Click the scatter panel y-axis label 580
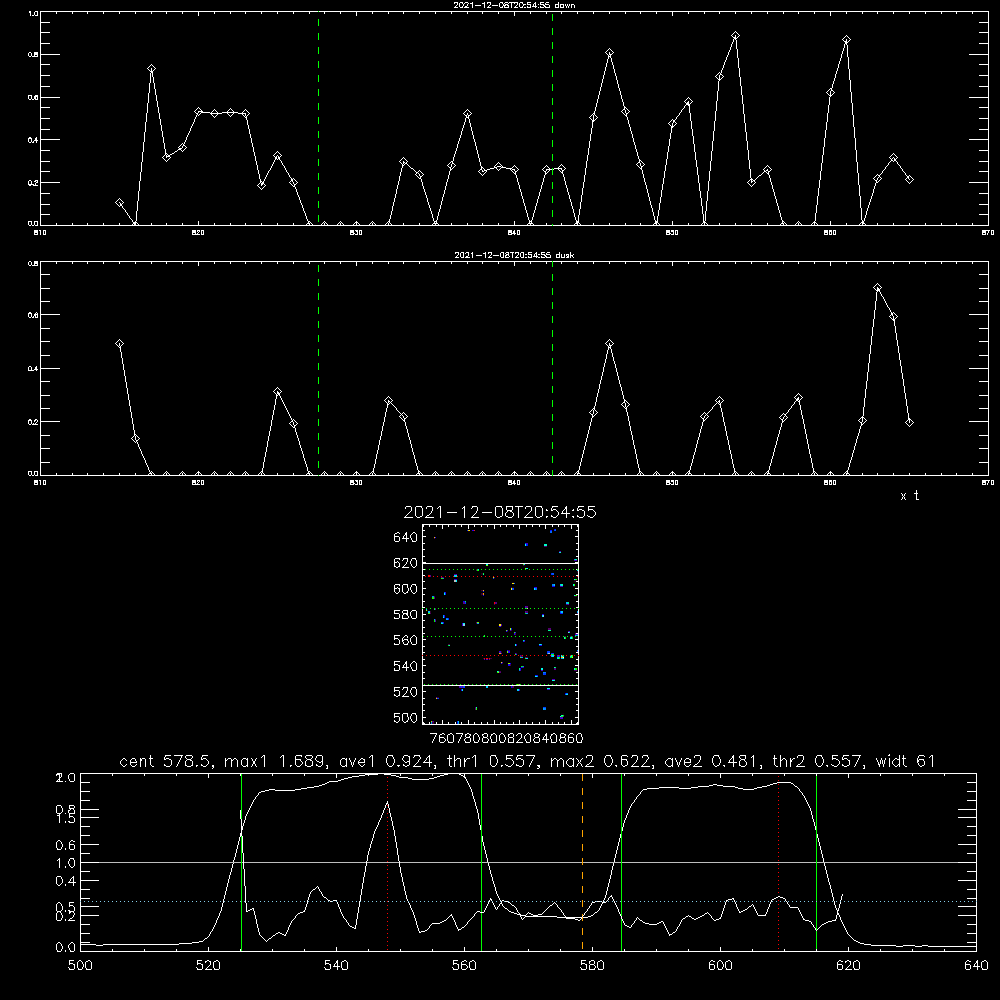 click(x=406, y=615)
